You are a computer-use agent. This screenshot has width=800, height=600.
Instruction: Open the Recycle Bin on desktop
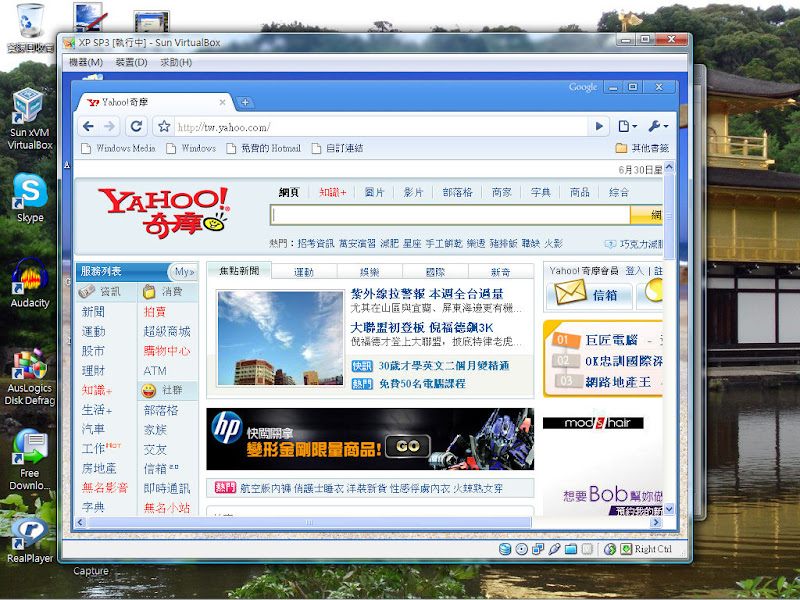click(x=30, y=28)
